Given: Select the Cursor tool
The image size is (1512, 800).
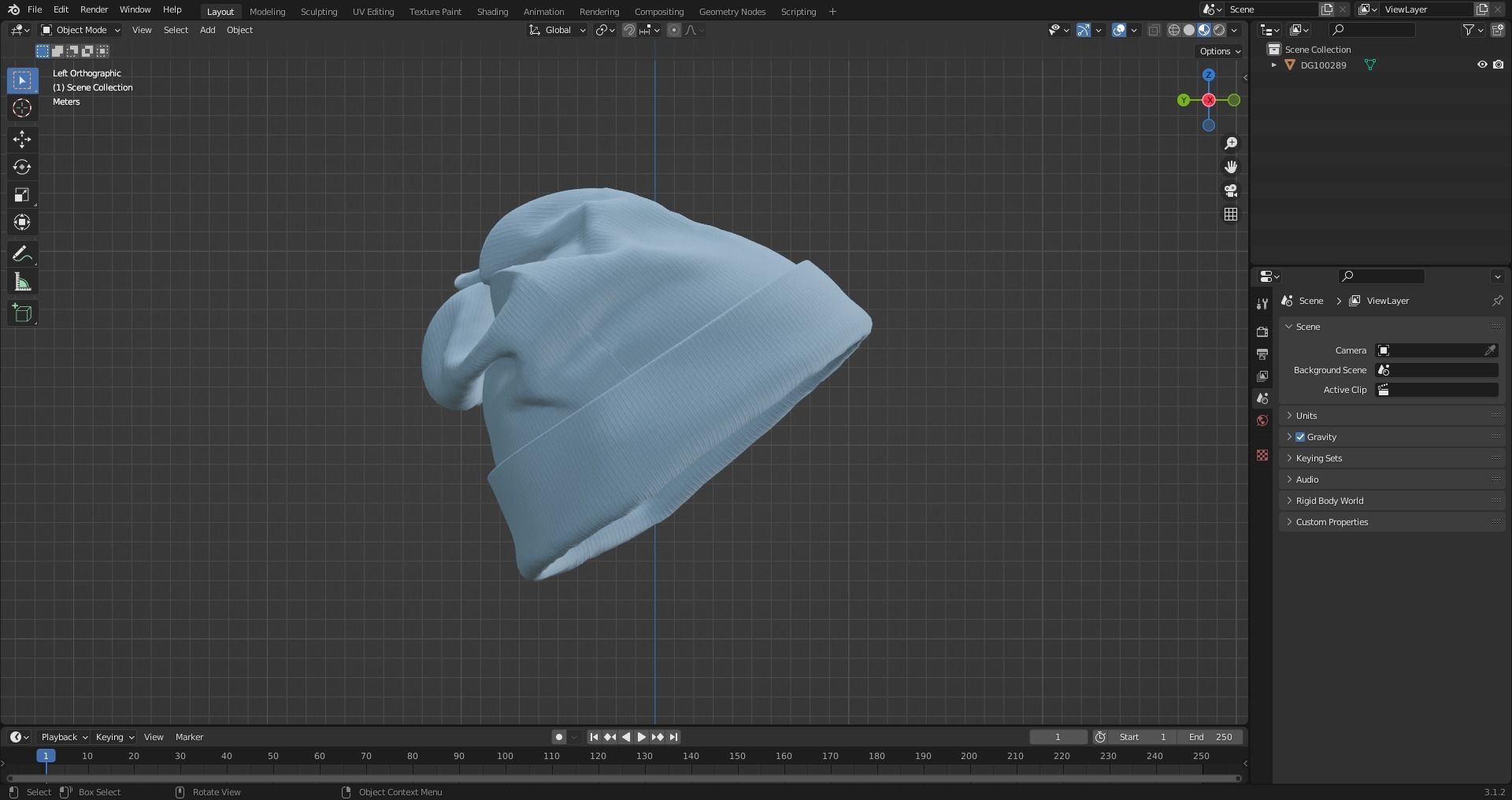Looking at the screenshot, I should (22, 108).
